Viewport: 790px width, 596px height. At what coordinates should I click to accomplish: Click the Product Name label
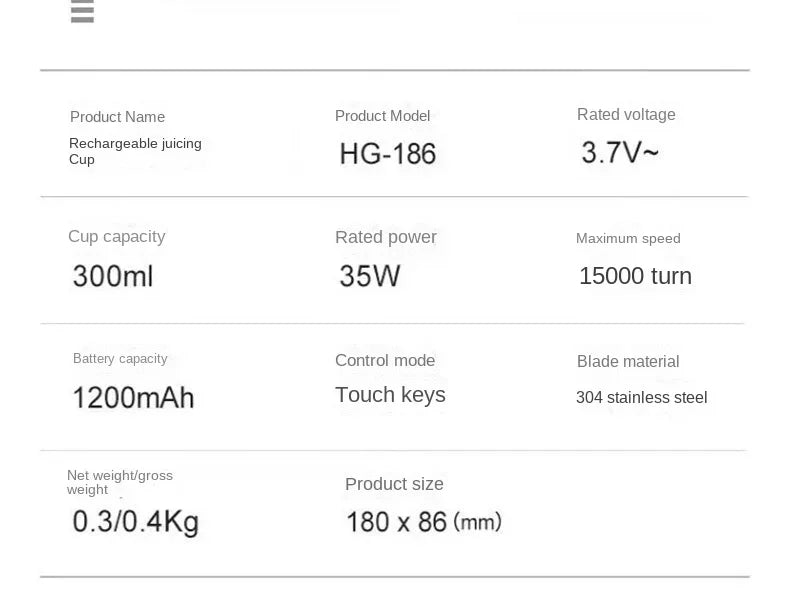[117, 117]
